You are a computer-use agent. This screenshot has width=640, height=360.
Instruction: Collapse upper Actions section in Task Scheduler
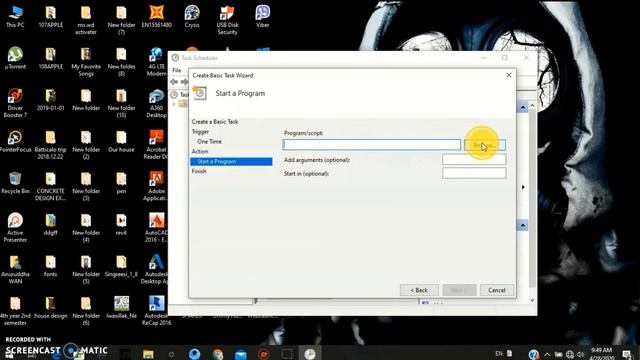[523, 107]
